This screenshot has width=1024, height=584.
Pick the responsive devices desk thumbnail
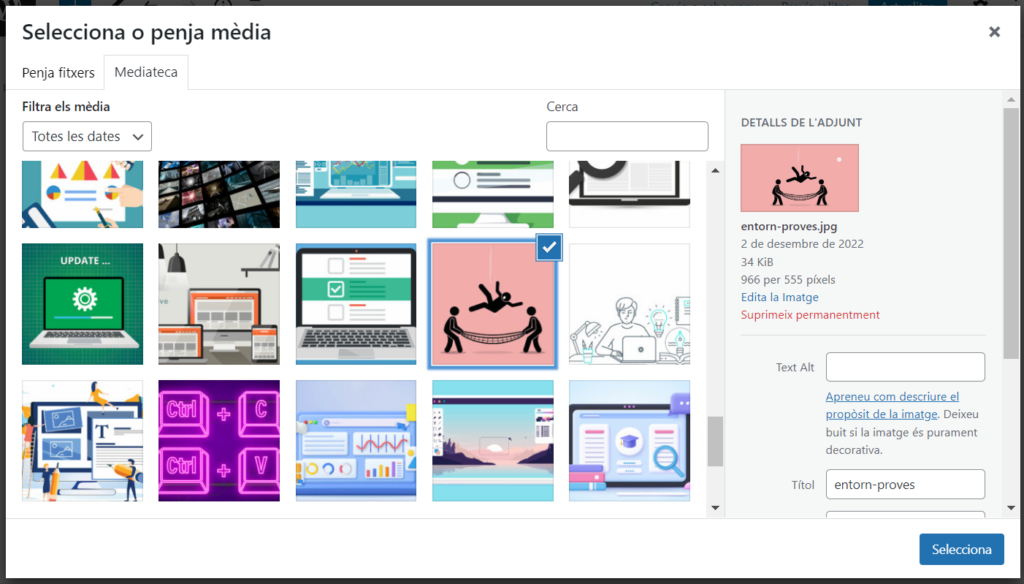(x=219, y=304)
